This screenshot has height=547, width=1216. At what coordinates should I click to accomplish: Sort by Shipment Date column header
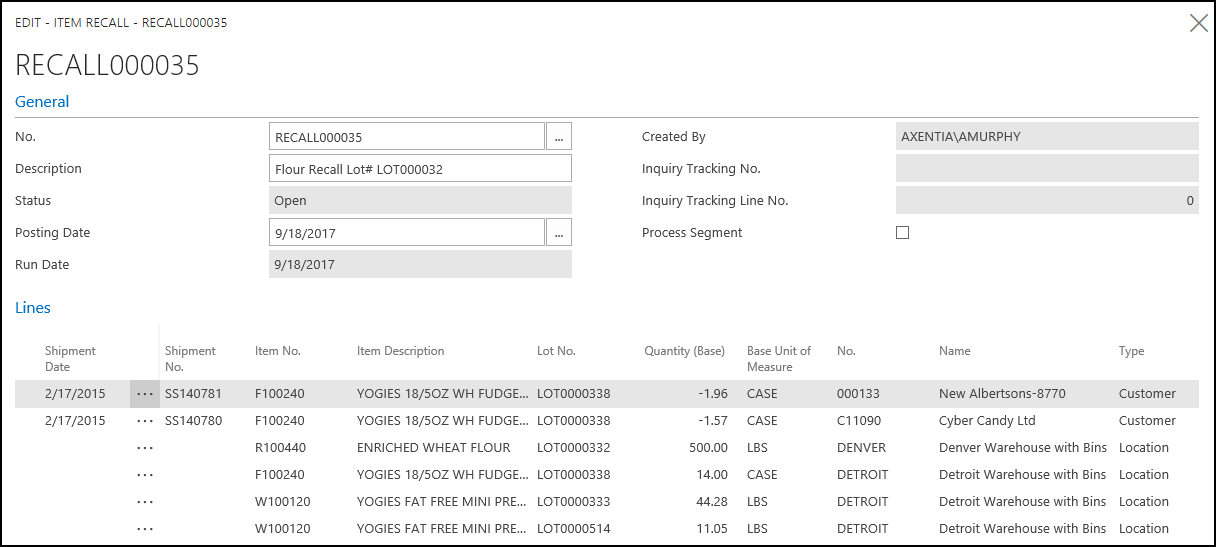pos(70,358)
